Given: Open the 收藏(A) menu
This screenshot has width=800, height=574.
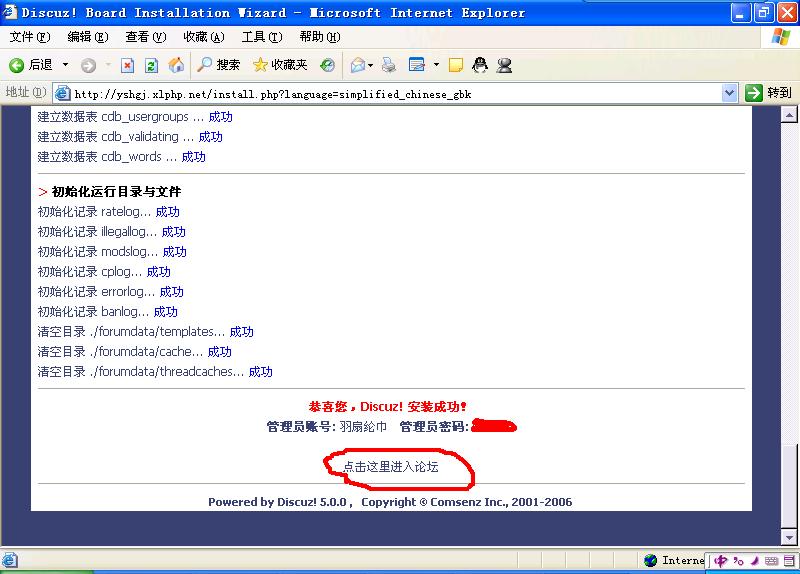Looking at the screenshot, I should pyautogui.click(x=204, y=37).
